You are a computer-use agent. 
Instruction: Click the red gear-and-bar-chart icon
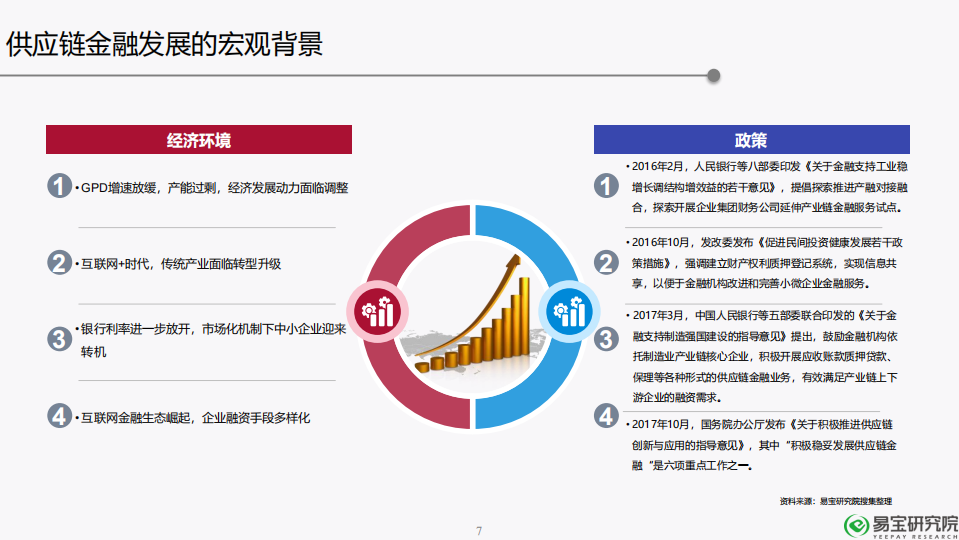click(x=377, y=312)
